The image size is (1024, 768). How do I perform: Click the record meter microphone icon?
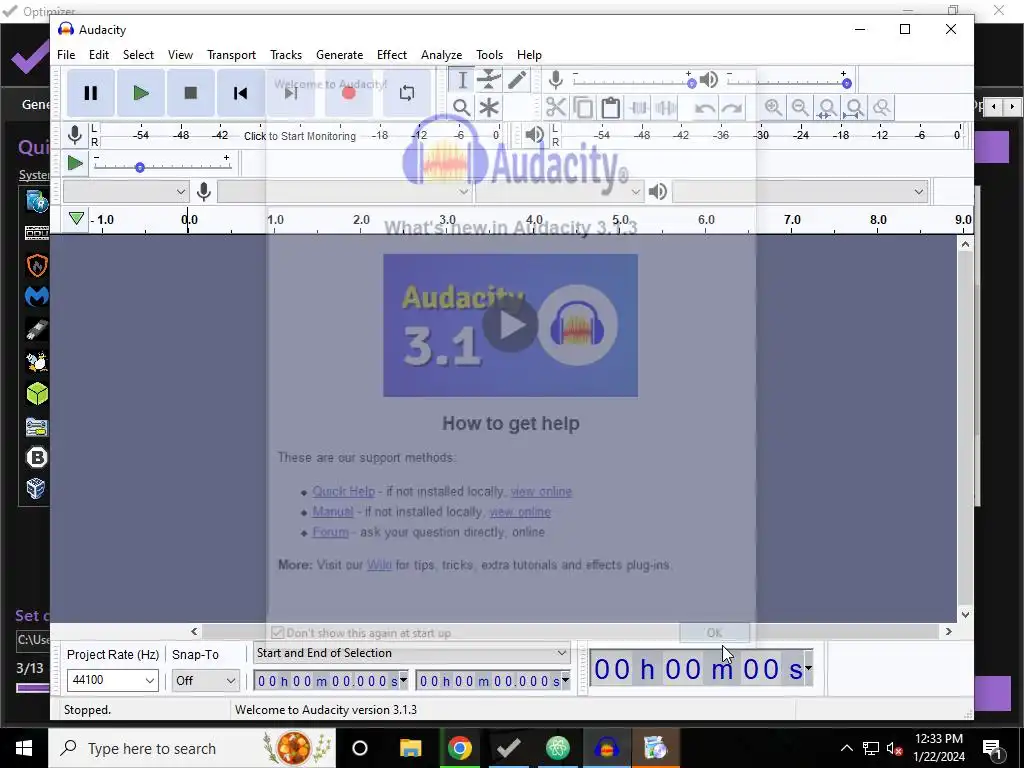pos(75,135)
